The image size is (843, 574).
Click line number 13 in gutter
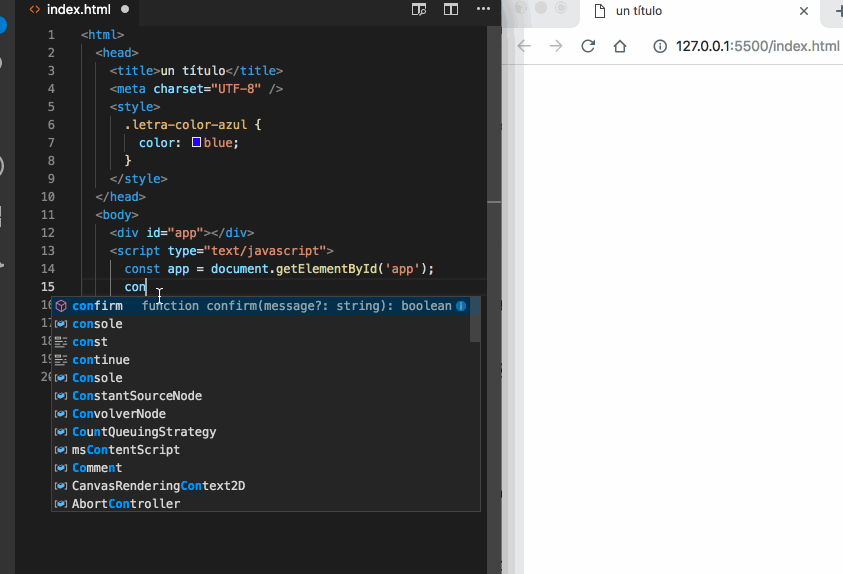[x=48, y=250]
